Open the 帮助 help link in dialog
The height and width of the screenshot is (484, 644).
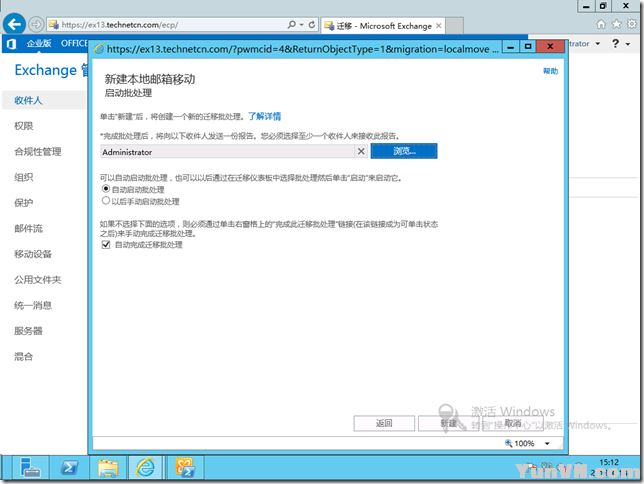(550, 71)
